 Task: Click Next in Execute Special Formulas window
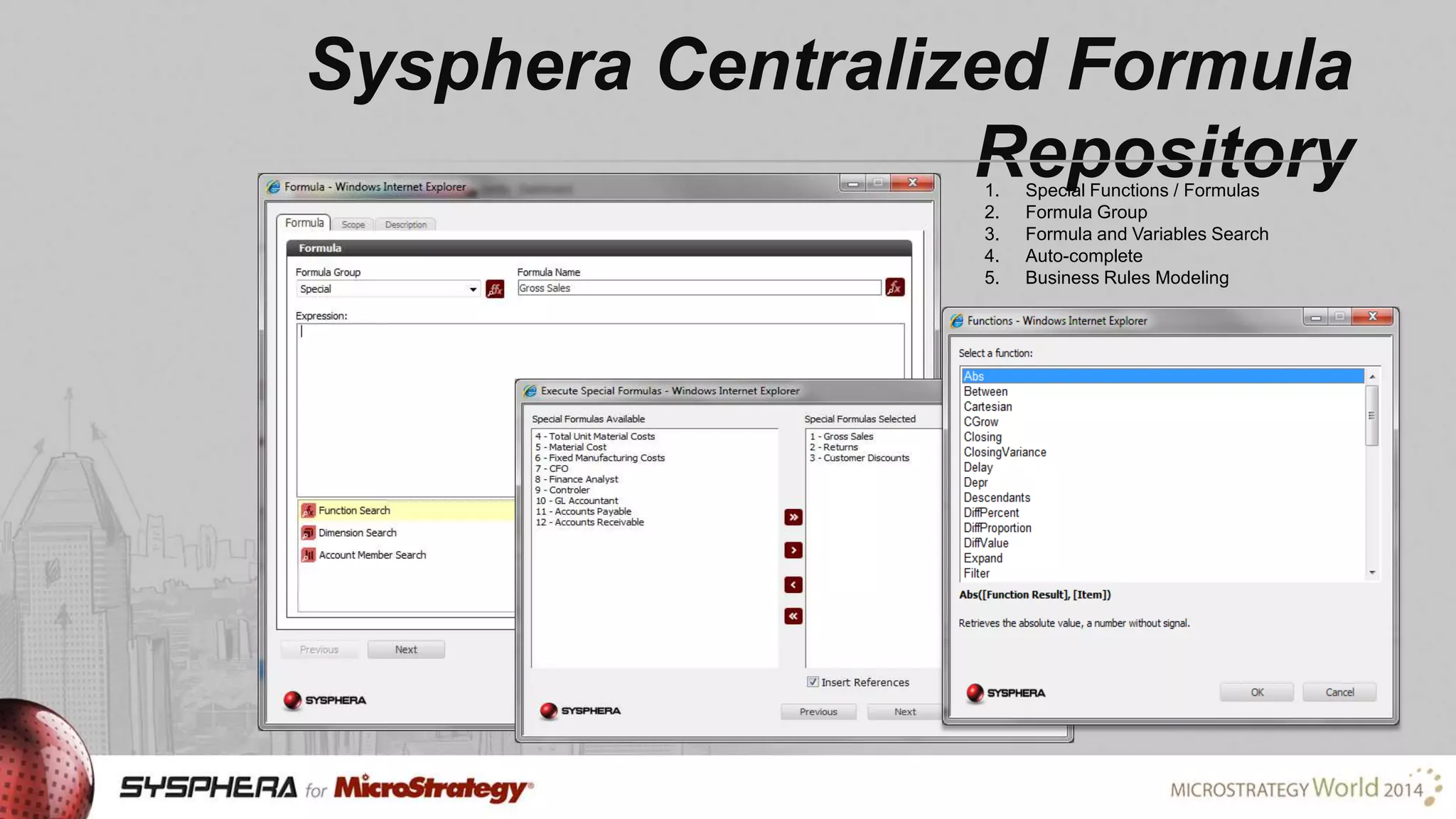(905, 712)
